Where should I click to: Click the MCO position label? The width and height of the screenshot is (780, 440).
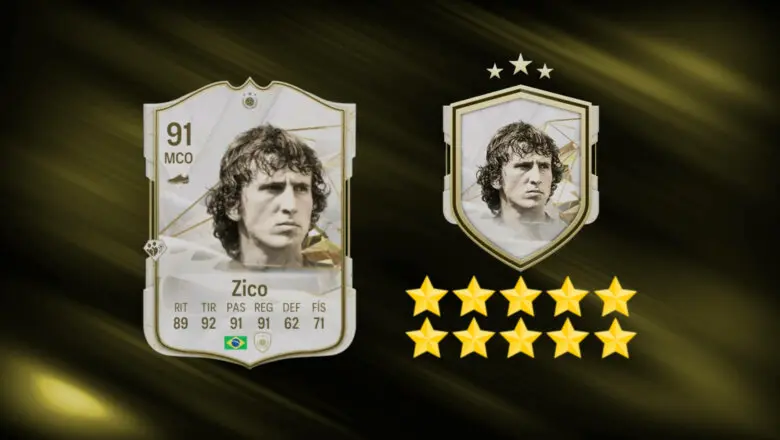tap(179, 159)
